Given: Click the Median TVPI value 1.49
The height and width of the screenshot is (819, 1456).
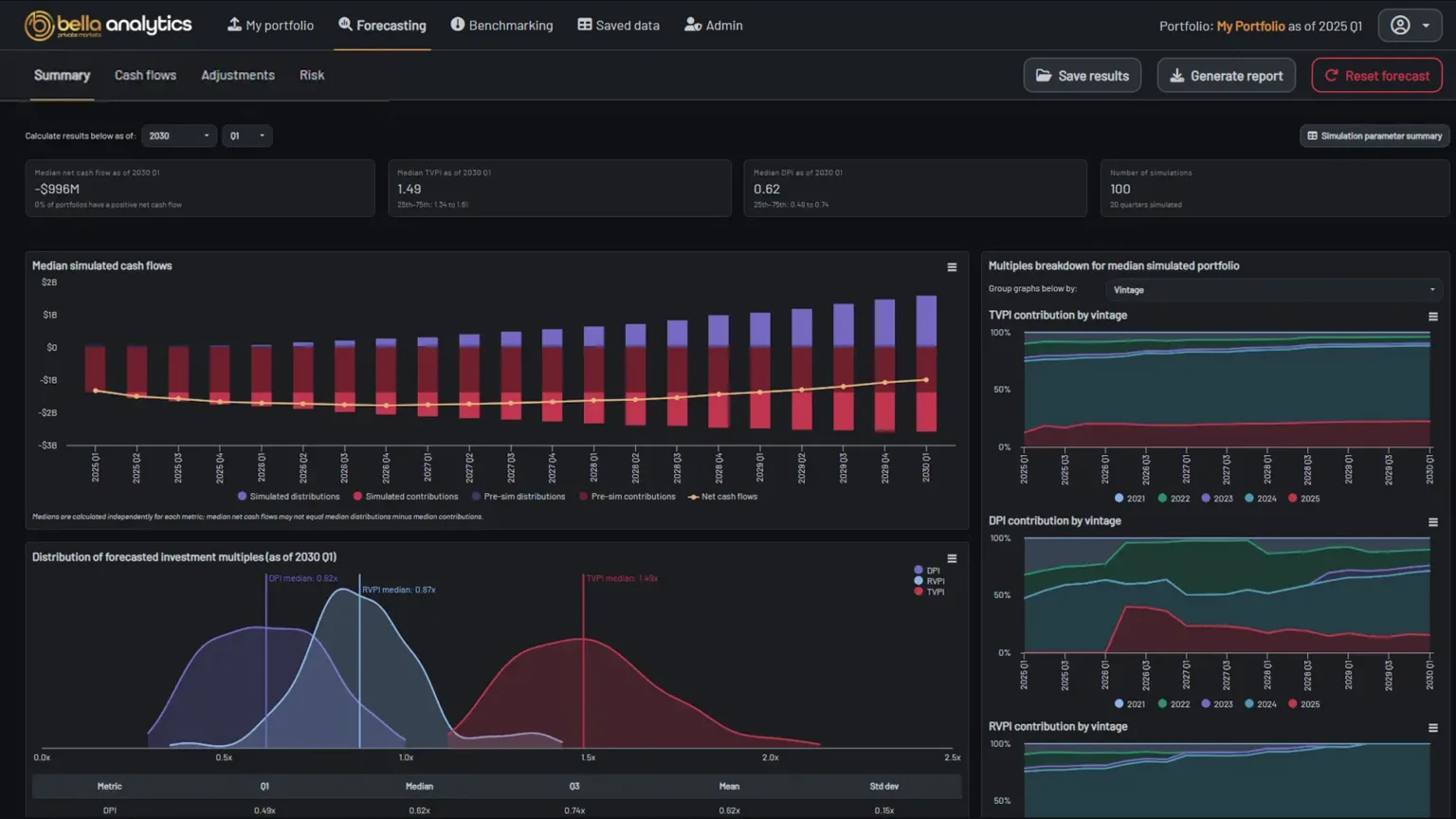Looking at the screenshot, I should (x=409, y=189).
